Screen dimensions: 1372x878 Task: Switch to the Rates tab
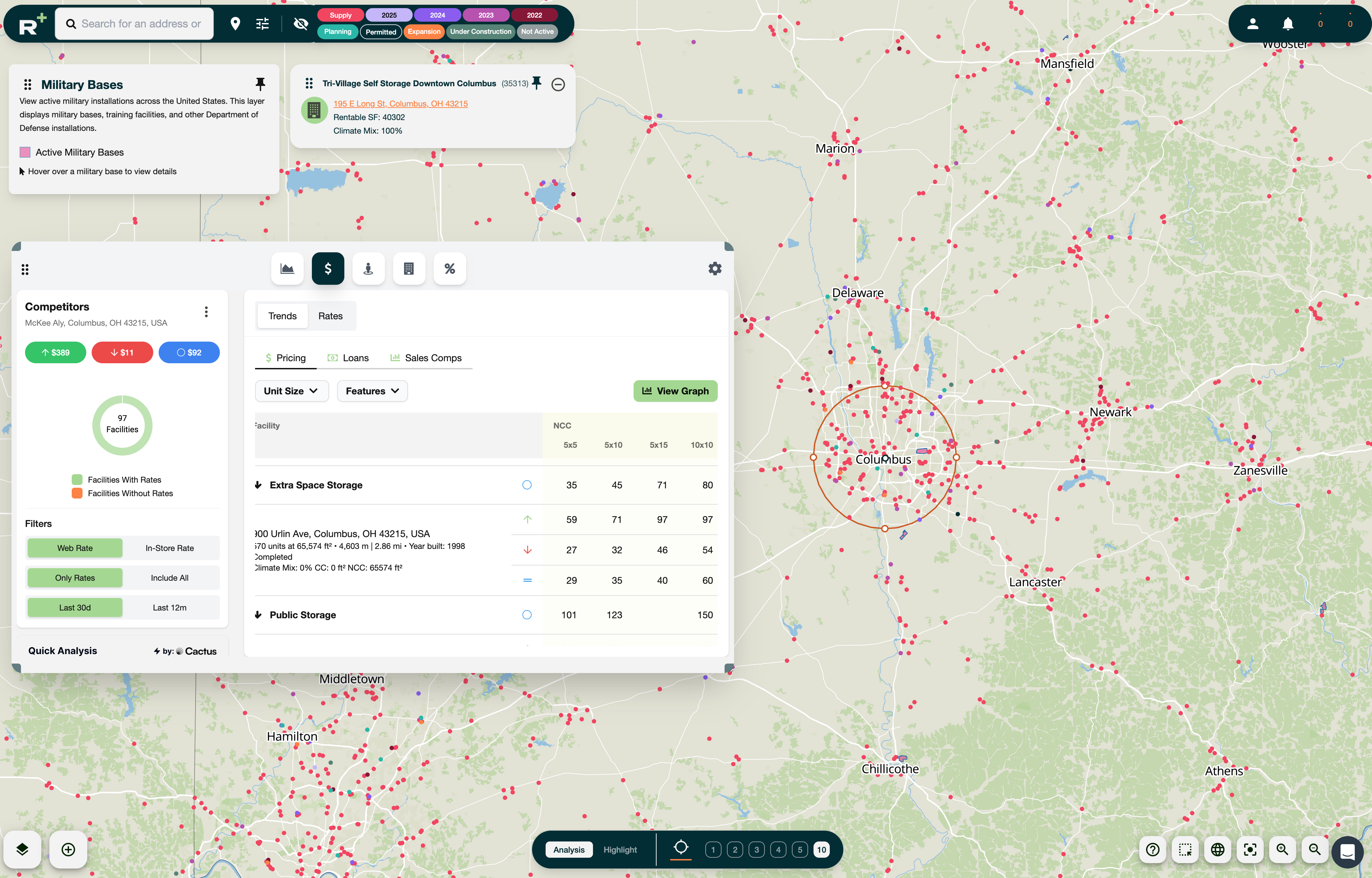pos(331,315)
